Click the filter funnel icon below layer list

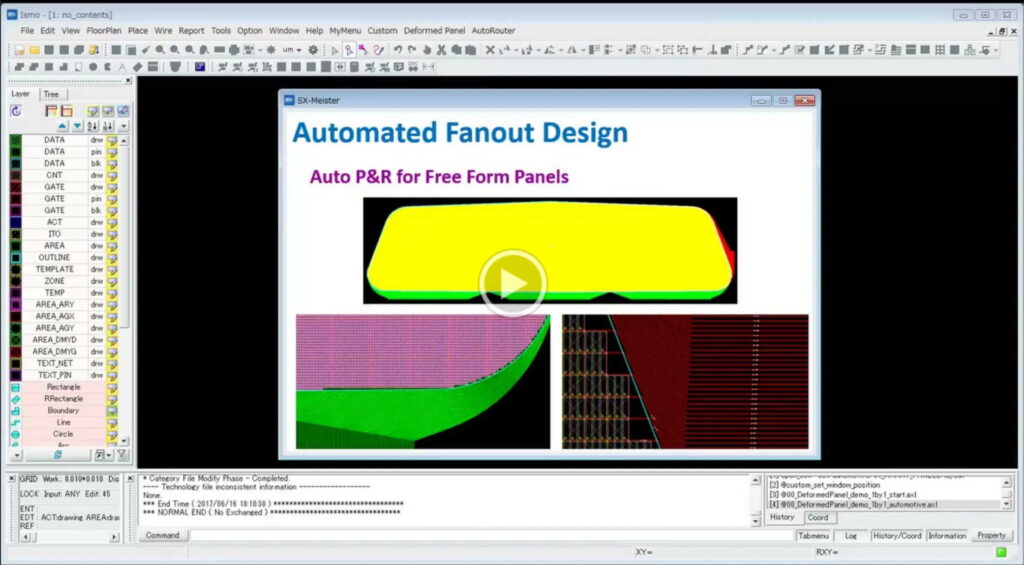pyautogui.click(x=121, y=455)
